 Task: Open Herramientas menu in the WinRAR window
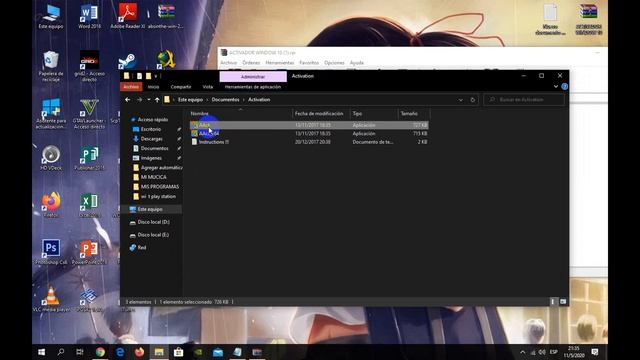tap(280, 63)
